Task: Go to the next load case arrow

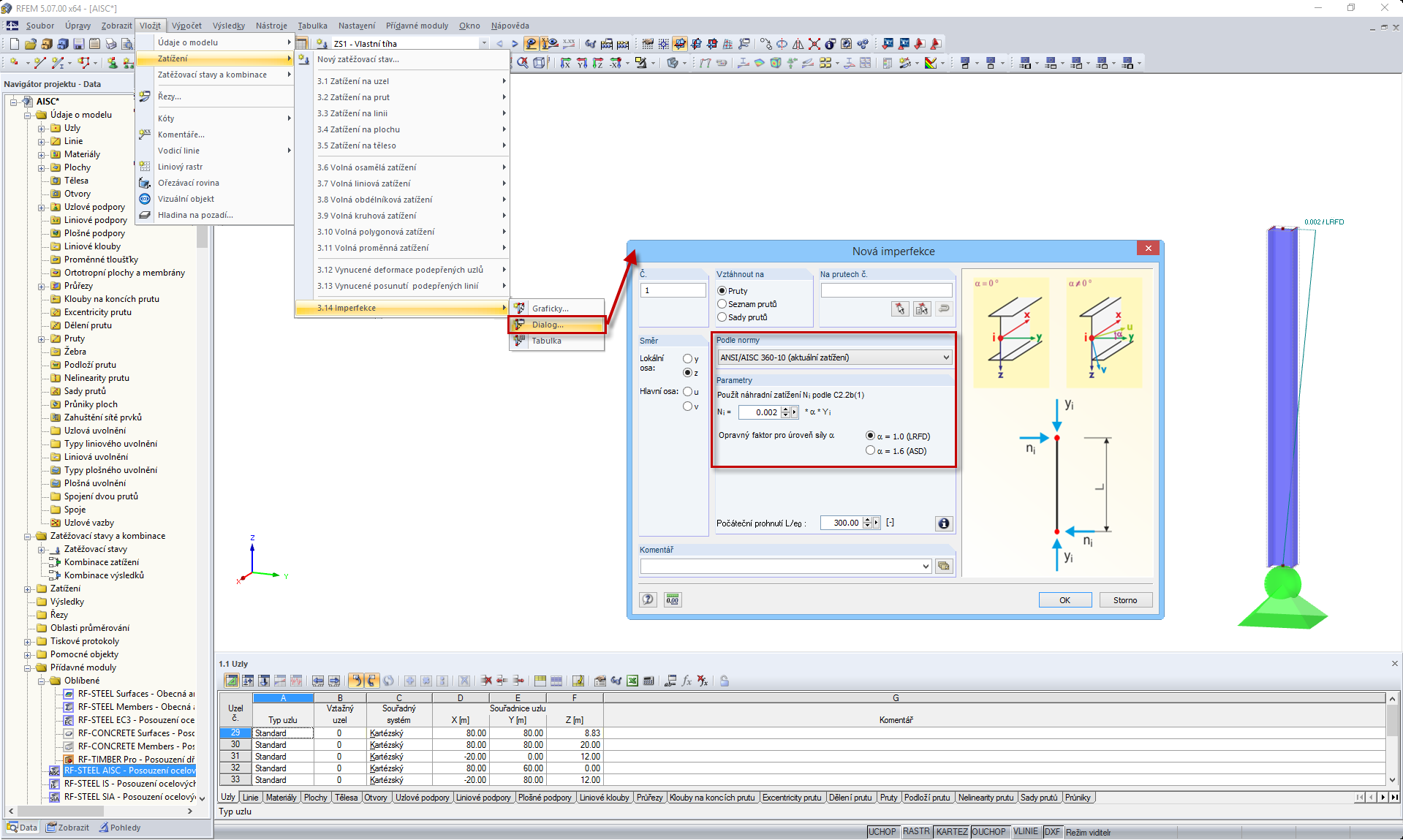Action: click(x=515, y=44)
